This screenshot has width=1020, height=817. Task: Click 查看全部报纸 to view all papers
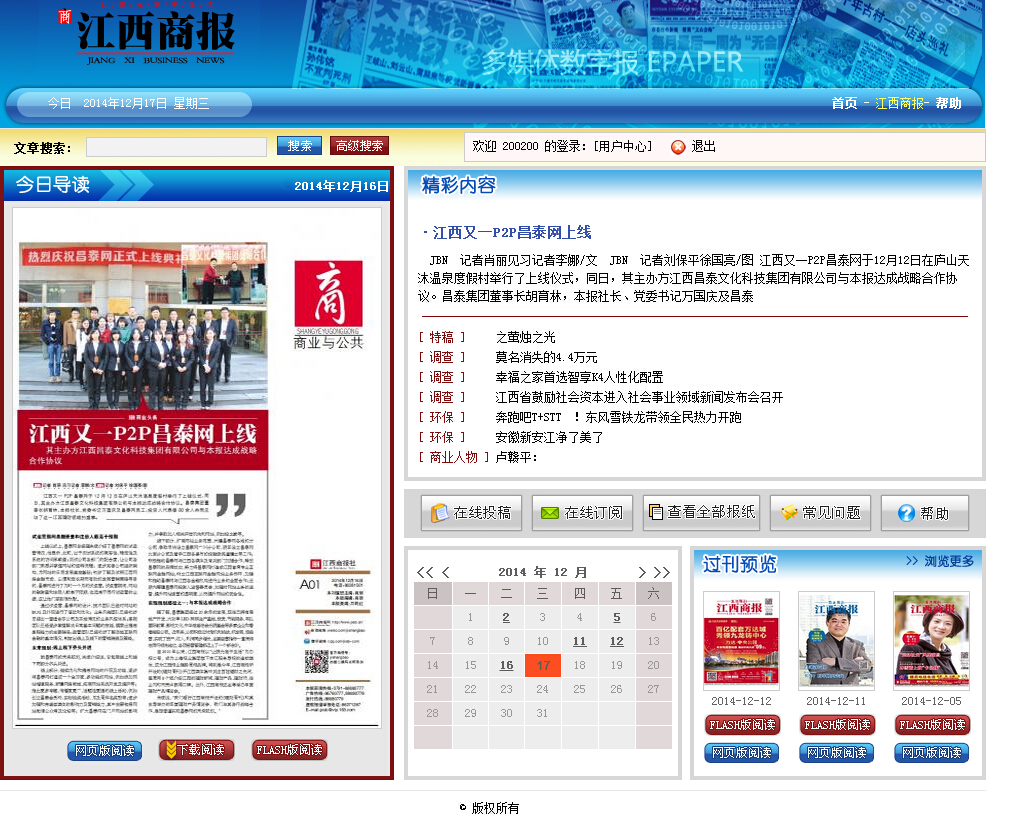pyautogui.click(x=701, y=513)
